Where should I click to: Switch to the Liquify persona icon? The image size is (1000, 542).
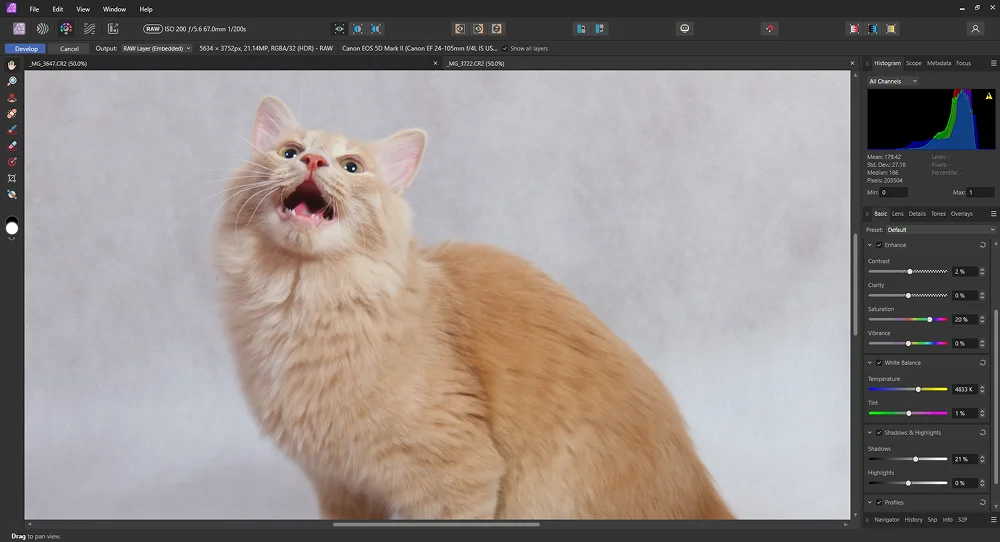click(x=42, y=29)
